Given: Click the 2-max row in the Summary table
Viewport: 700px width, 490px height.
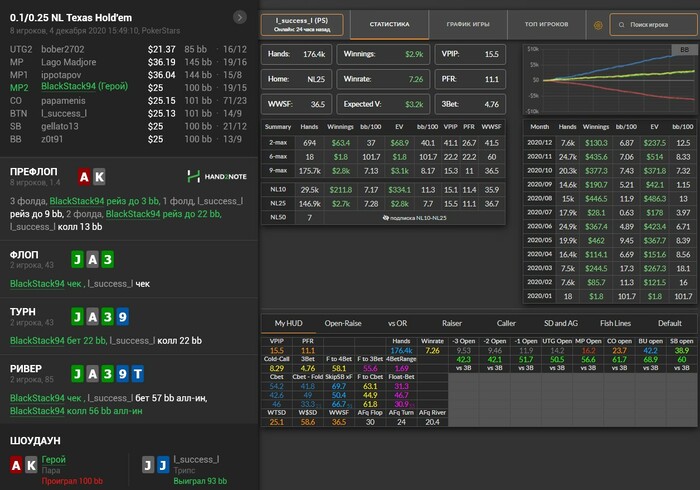Looking at the screenshot, I should pyautogui.click(x=383, y=143).
